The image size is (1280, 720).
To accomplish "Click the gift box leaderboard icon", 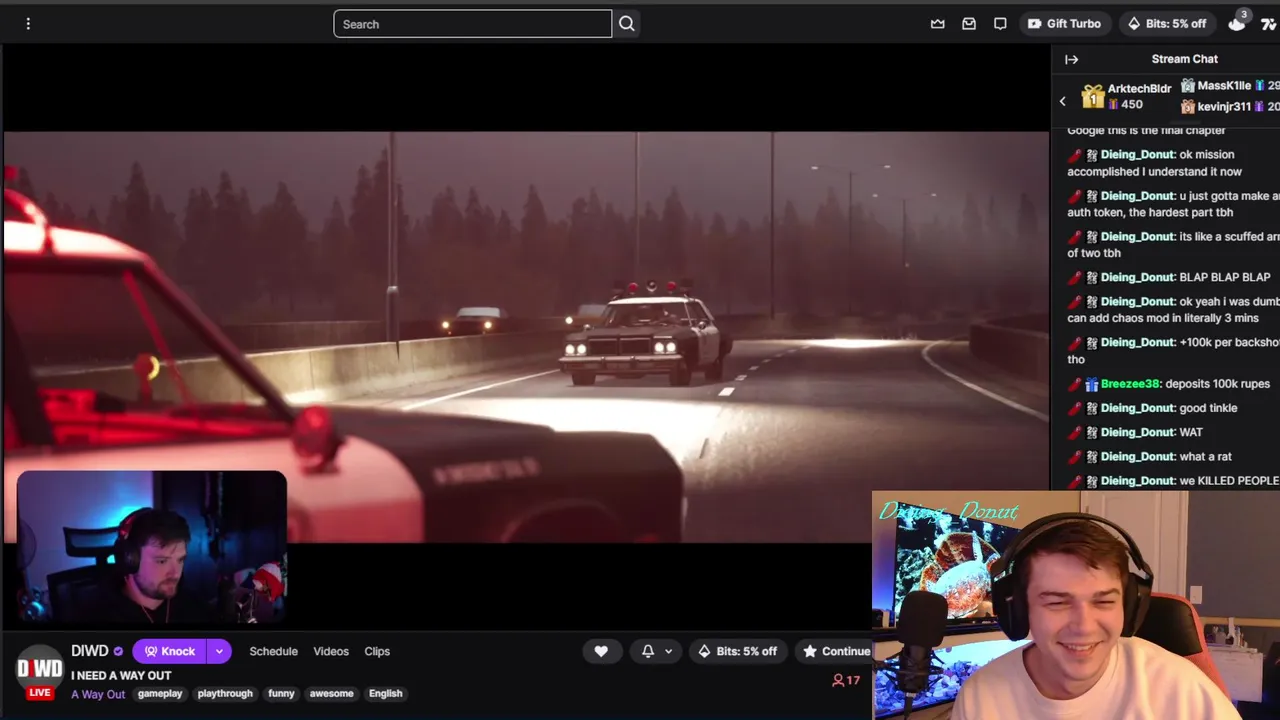I will click(1092, 97).
